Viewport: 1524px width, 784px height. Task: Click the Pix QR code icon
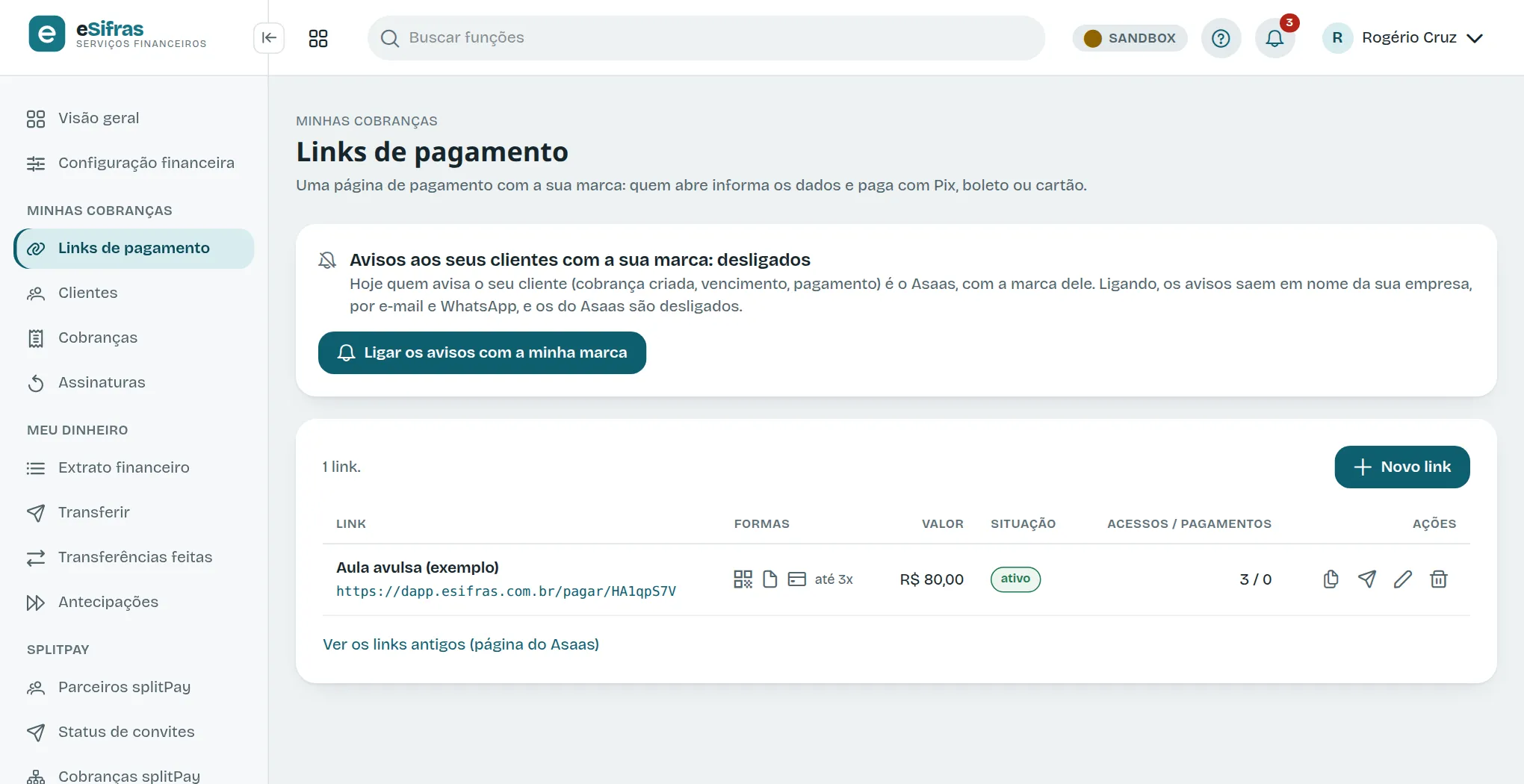tap(743, 579)
